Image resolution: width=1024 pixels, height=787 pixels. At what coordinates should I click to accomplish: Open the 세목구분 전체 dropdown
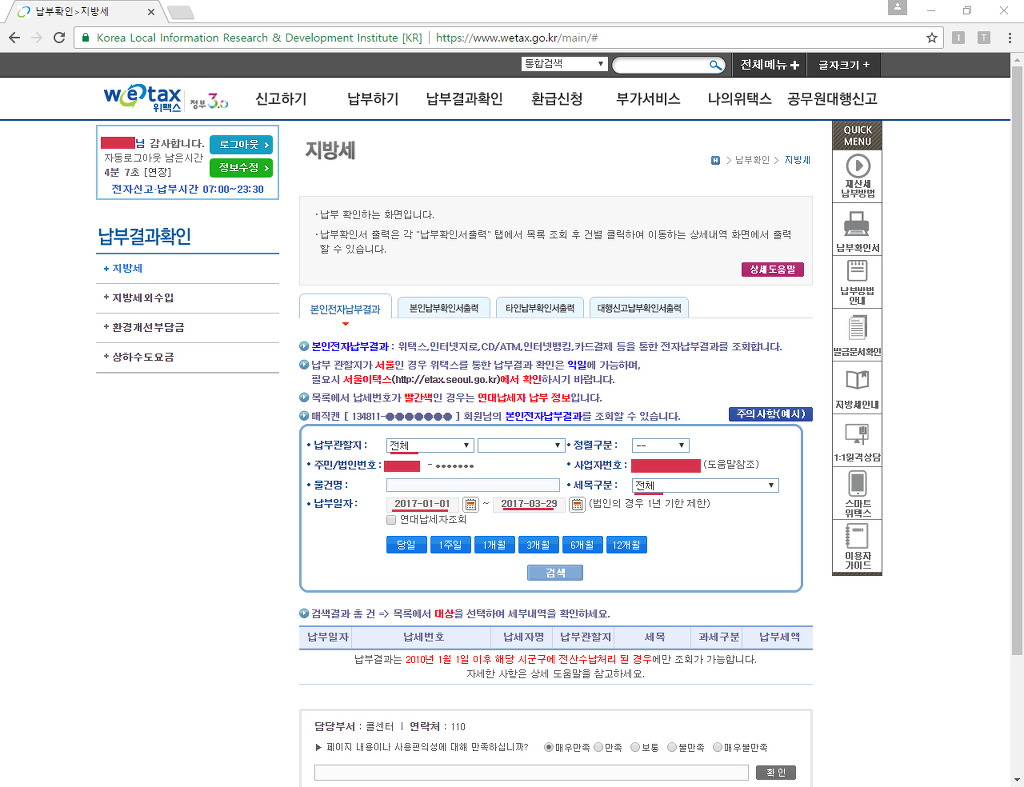705,485
